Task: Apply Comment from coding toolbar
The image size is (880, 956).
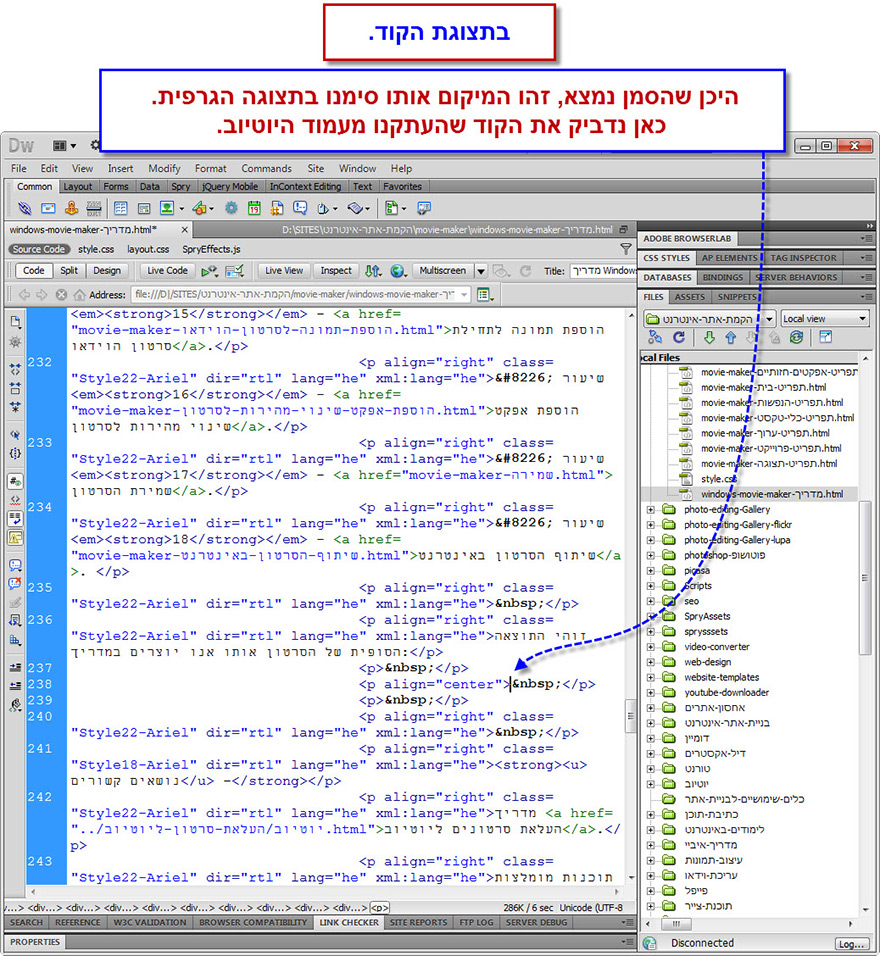Action: (15, 565)
